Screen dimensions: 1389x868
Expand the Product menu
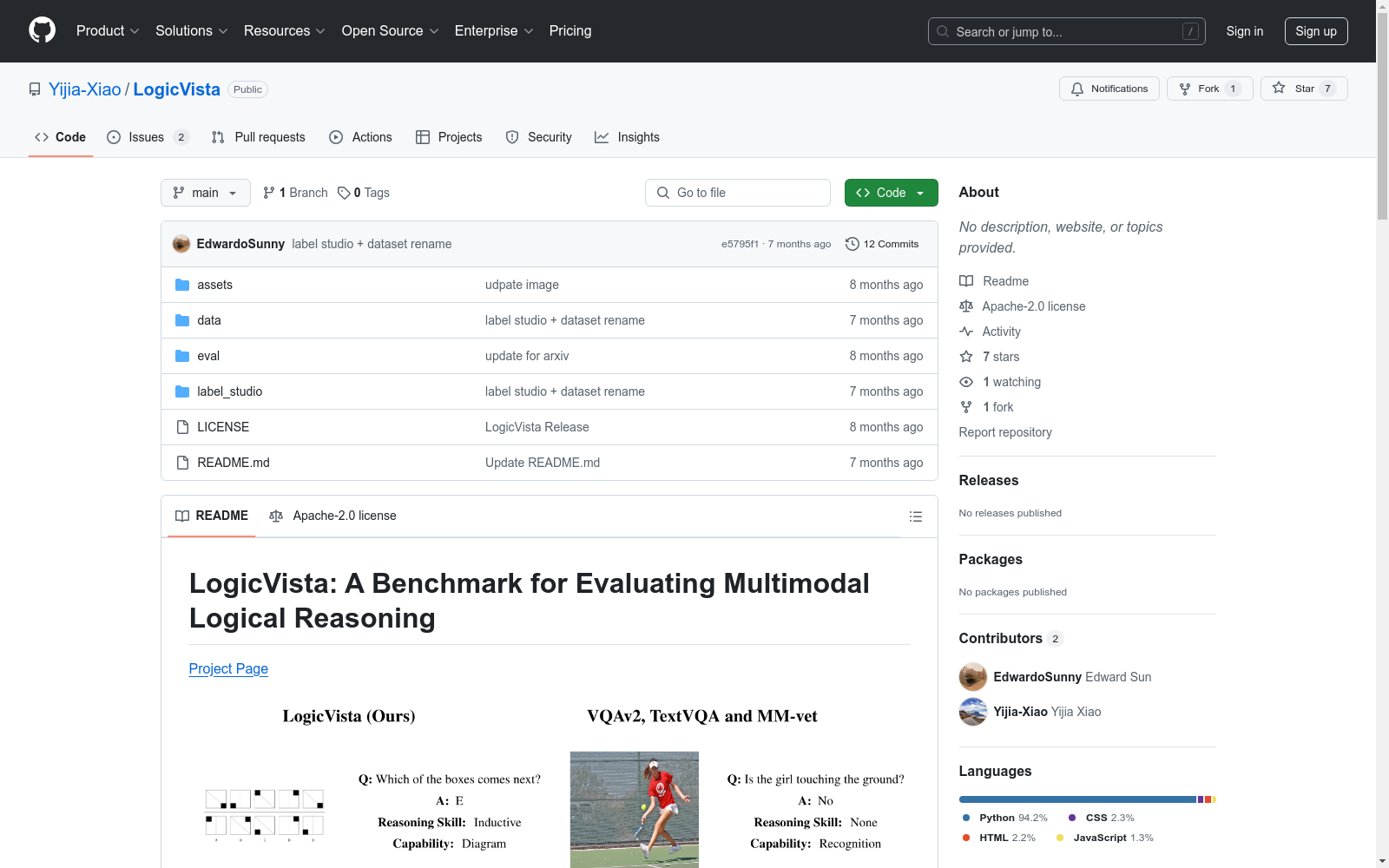tap(108, 31)
